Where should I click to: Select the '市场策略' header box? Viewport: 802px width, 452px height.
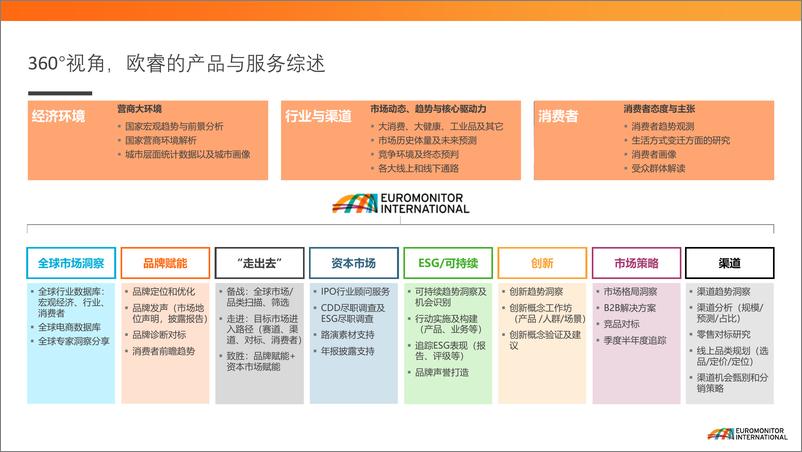(x=636, y=263)
